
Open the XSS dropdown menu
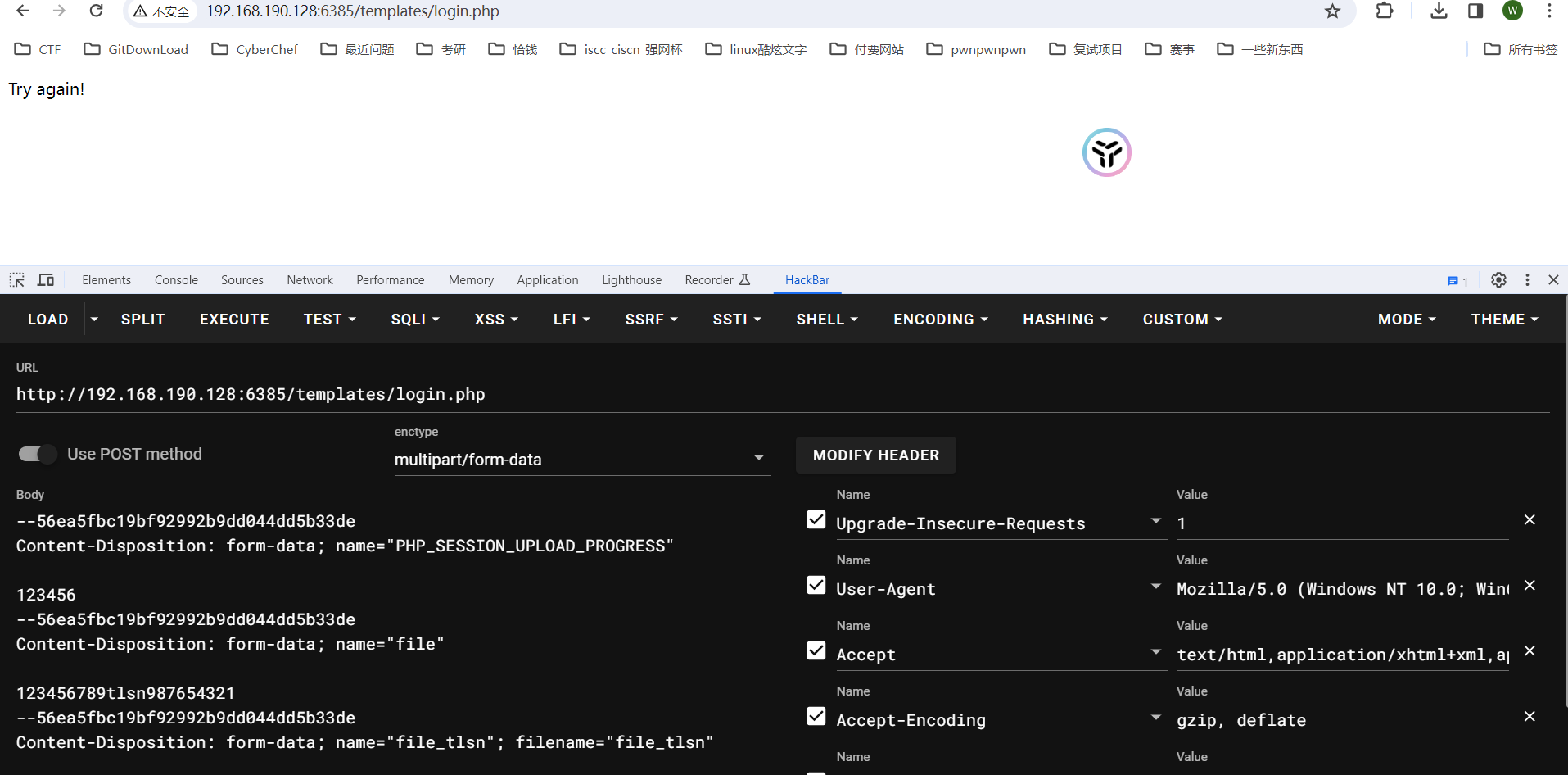[x=496, y=320]
